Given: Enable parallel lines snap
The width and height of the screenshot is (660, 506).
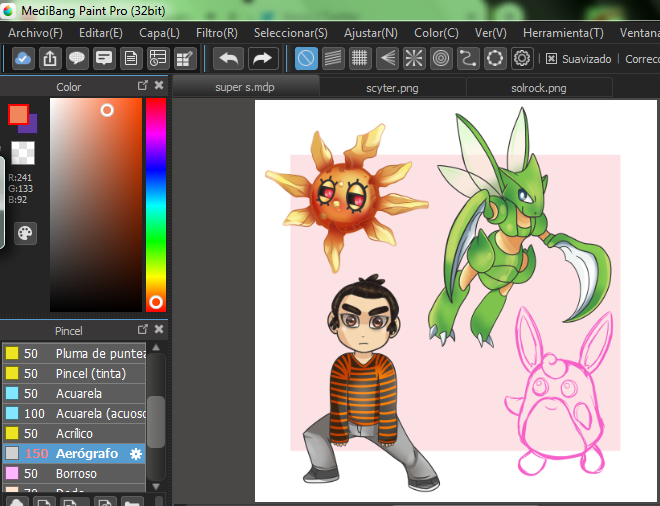Looking at the screenshot, I should [333, 58].
